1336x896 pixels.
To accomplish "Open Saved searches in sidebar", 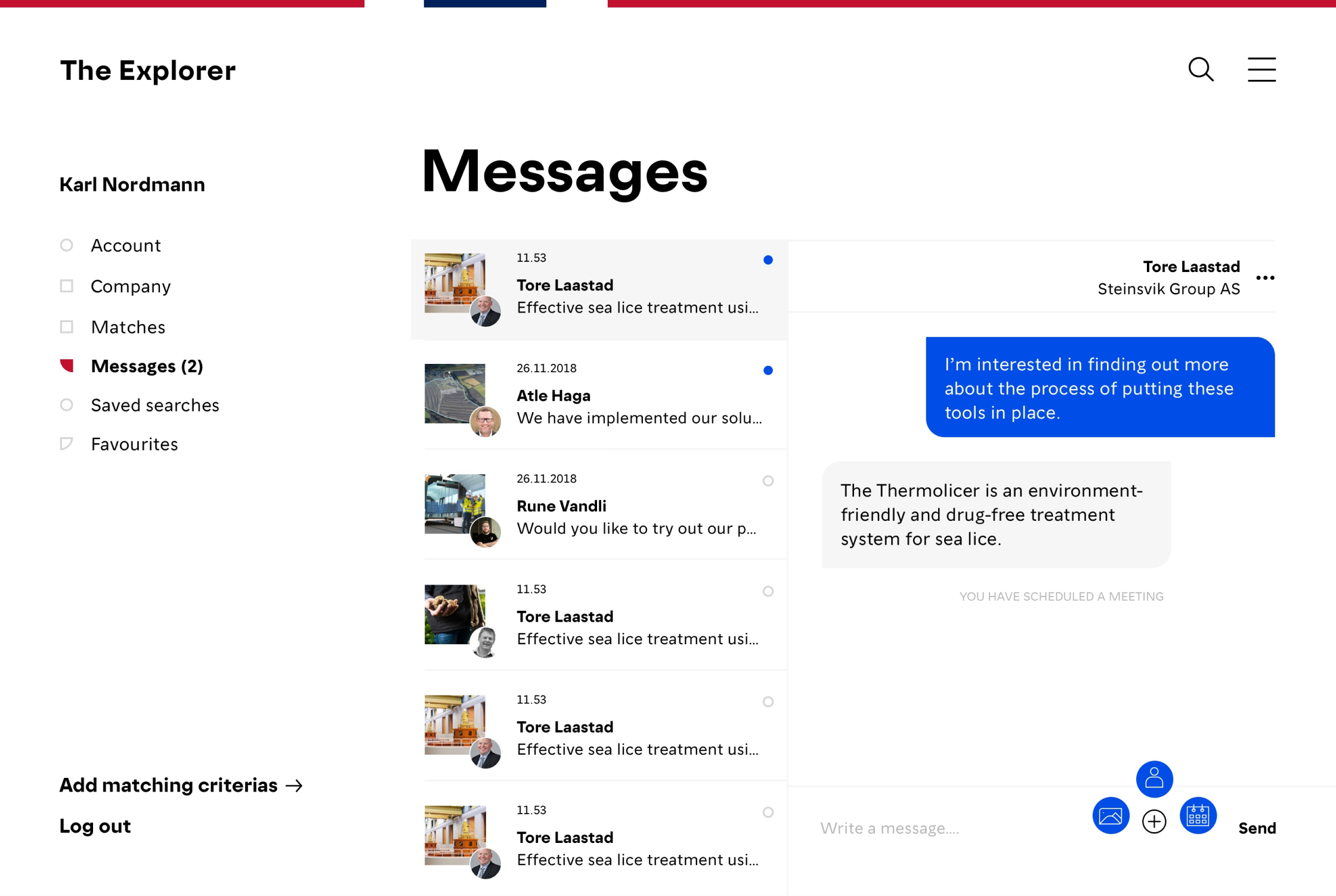I will [x=154, y=405].
